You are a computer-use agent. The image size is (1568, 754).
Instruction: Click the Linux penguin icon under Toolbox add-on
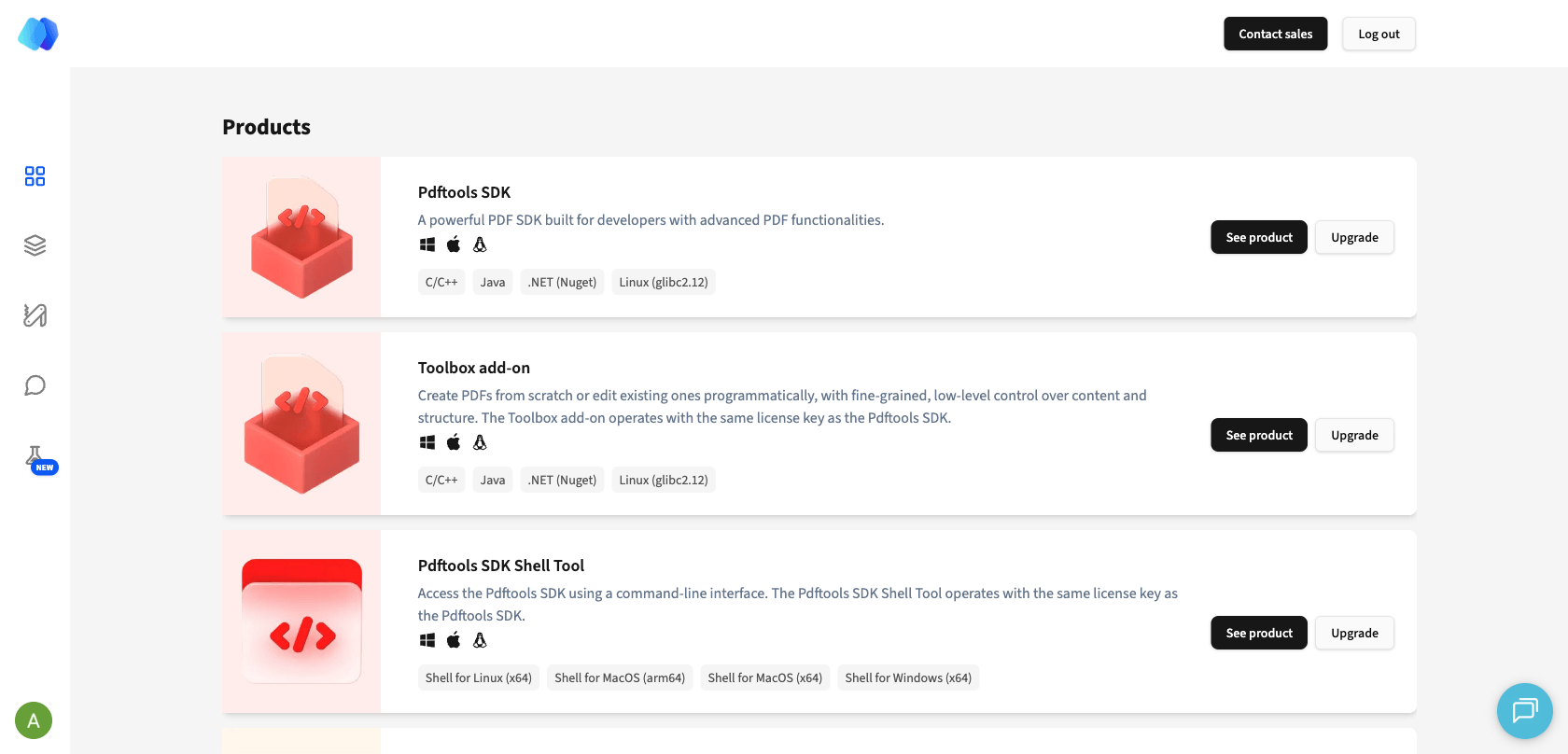[x=480, y=442]
